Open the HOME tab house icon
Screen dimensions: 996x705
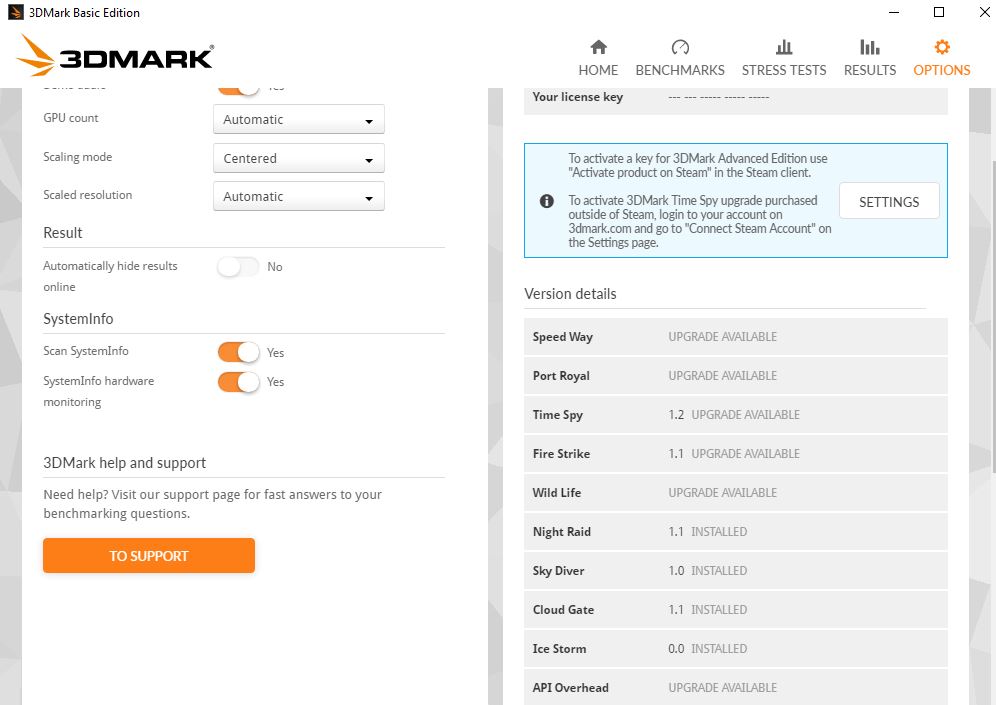tap(598, 47)
